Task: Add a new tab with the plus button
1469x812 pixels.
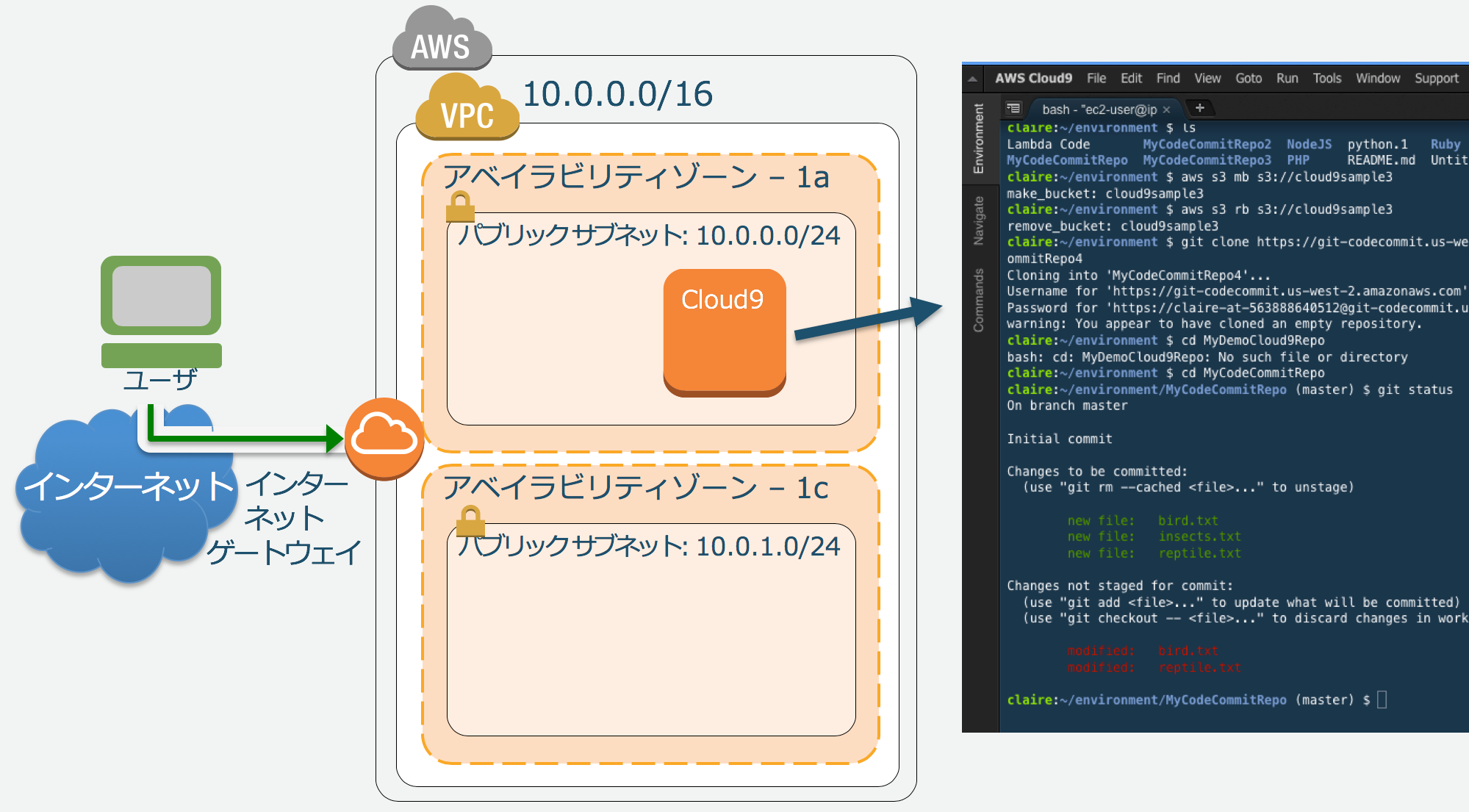Action: (x=1200, y=108)
